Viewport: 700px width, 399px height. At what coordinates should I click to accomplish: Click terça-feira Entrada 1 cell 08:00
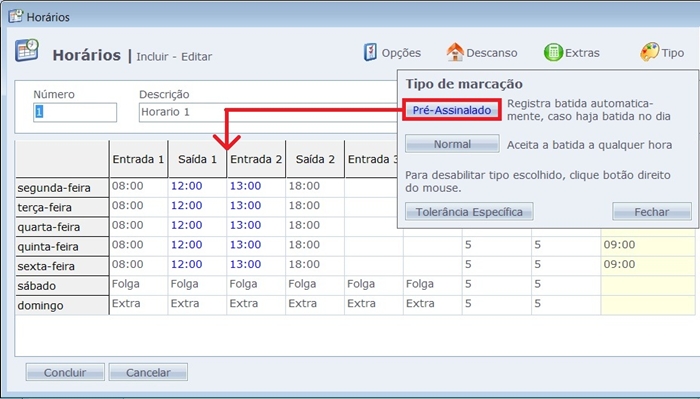138,207
